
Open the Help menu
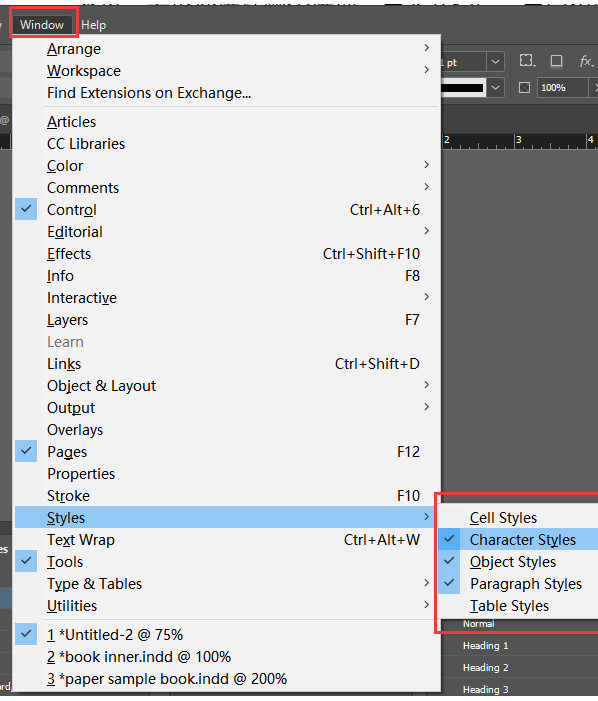coord(93,25)
